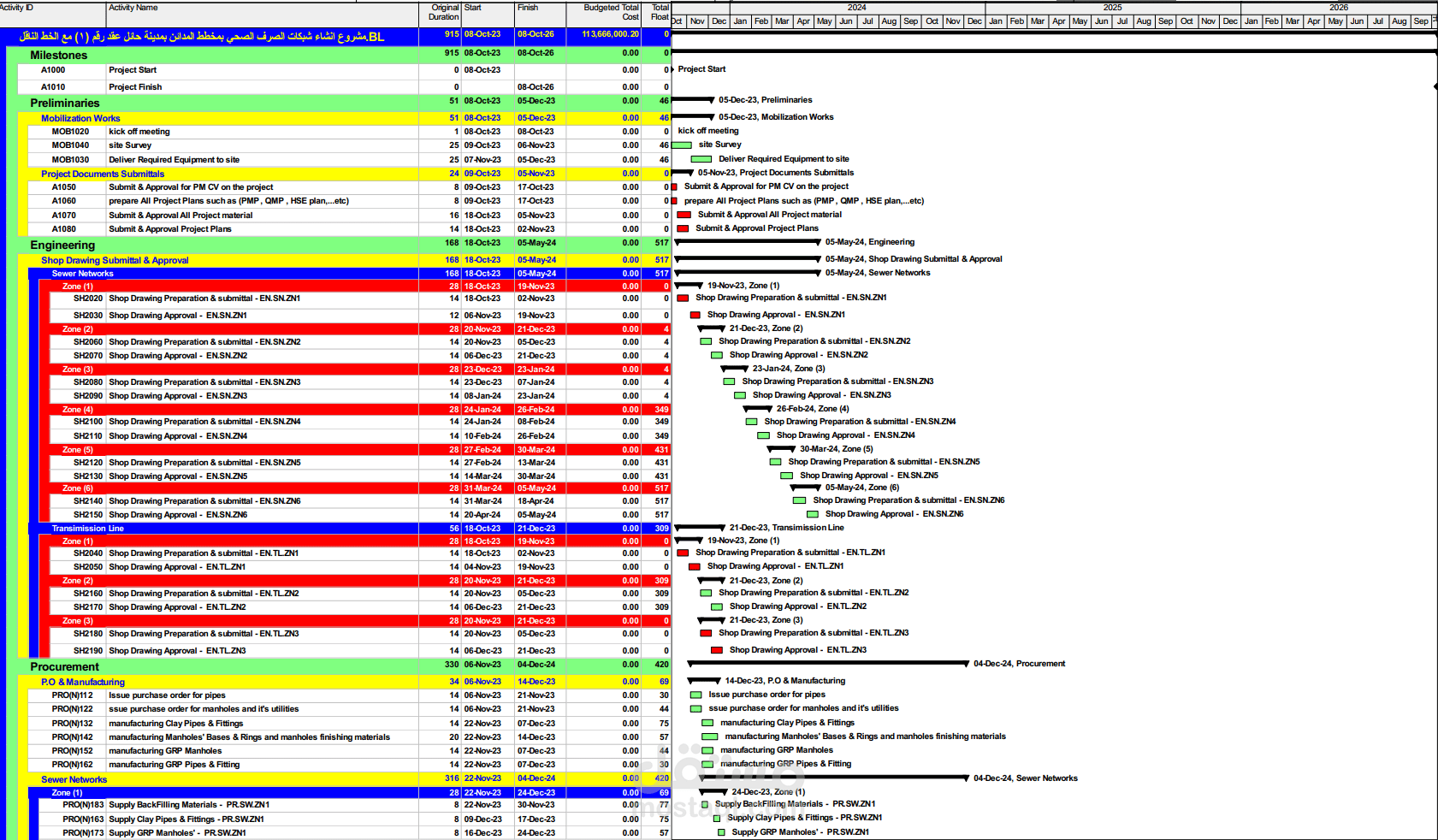Select activity SH2190 row

[359, 651]
